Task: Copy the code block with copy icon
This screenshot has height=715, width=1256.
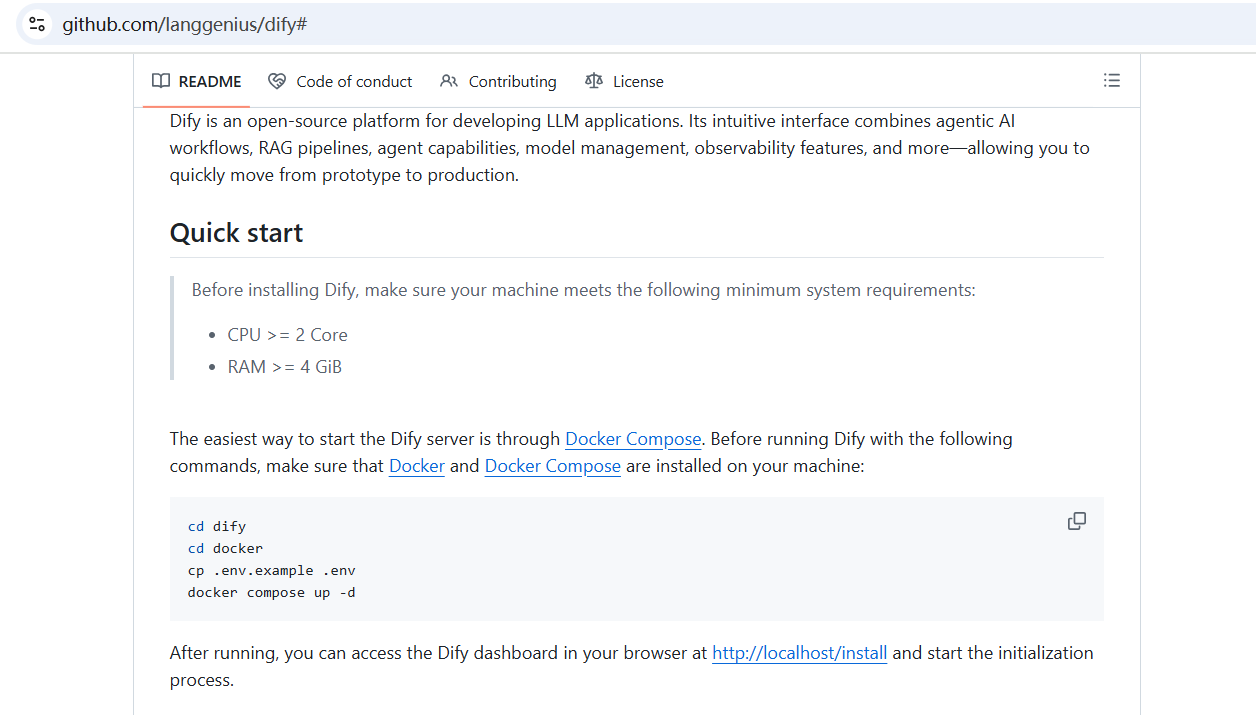Action: [x=1077, y=521]
